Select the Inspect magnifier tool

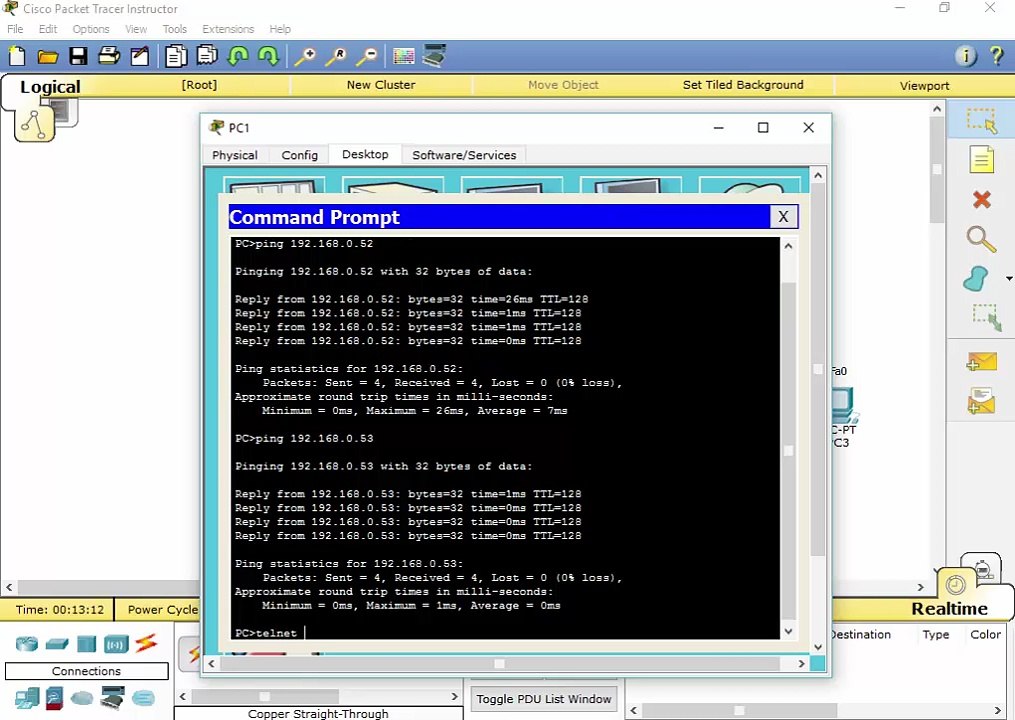point(981,239)
